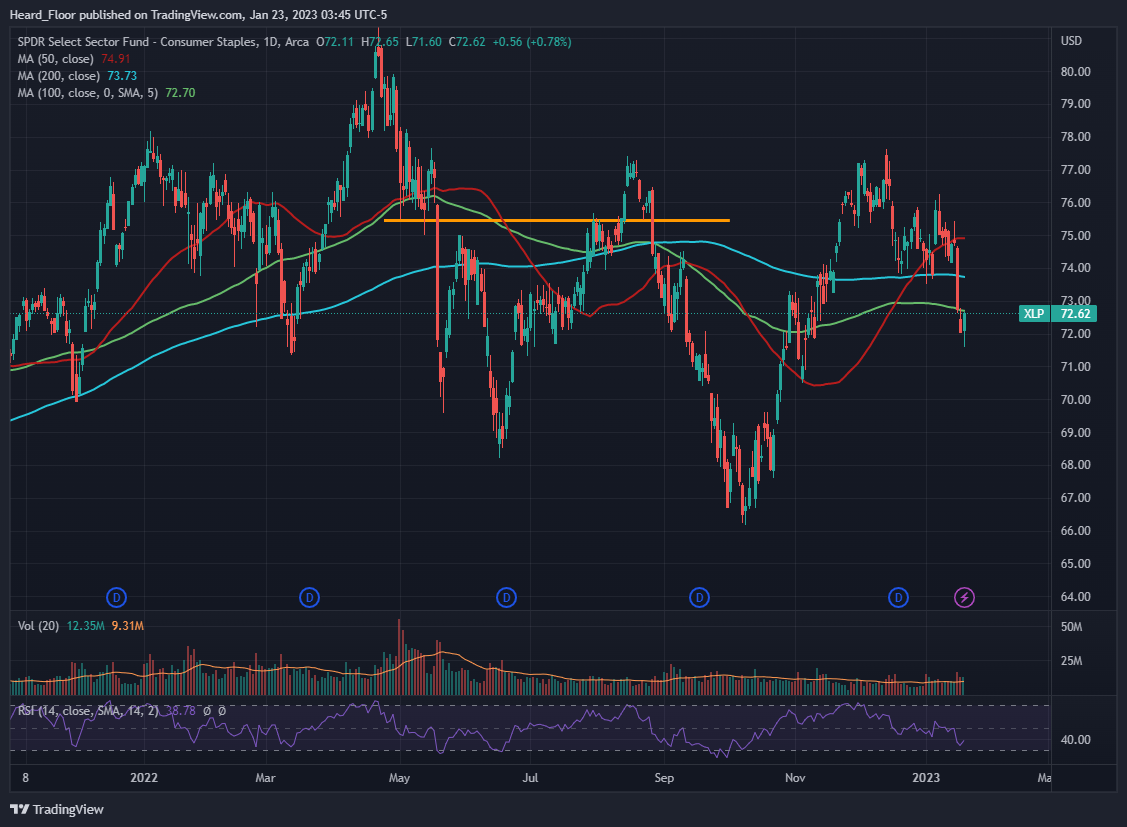Click the MA (100, close, 0, SMA, 5) legend
1127x827 pixels.
pos(88,93)
